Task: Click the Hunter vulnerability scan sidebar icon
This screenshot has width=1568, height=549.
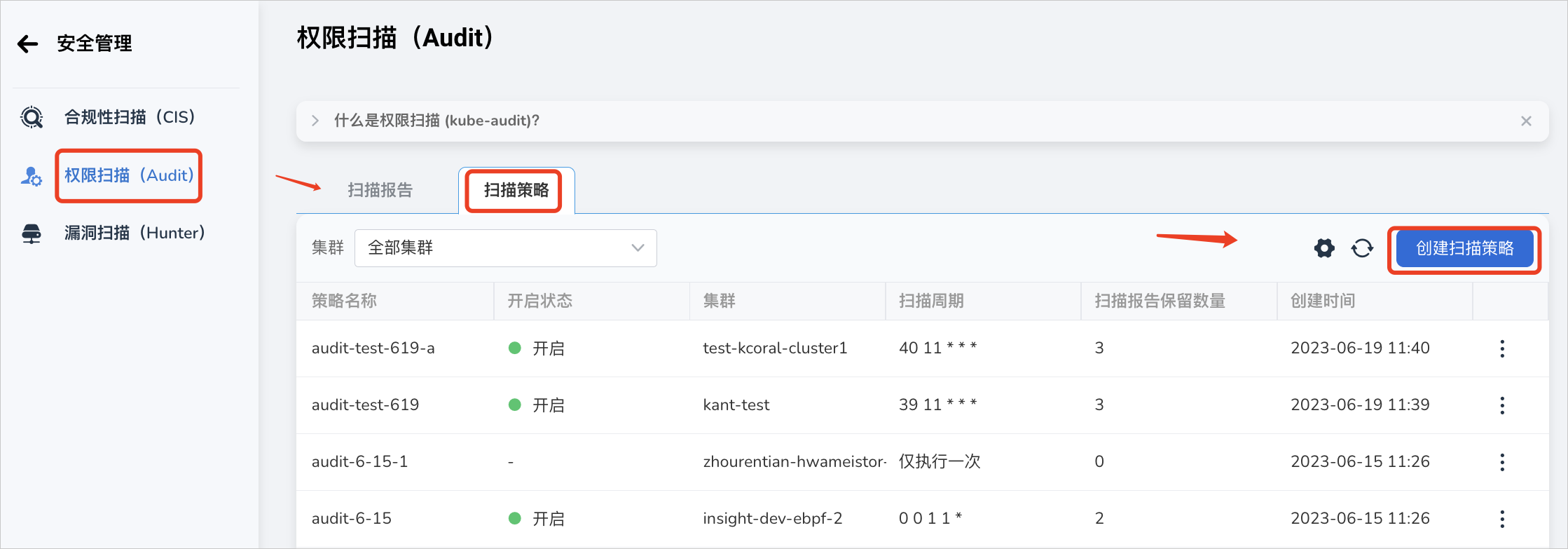Action: pos(32,233)
